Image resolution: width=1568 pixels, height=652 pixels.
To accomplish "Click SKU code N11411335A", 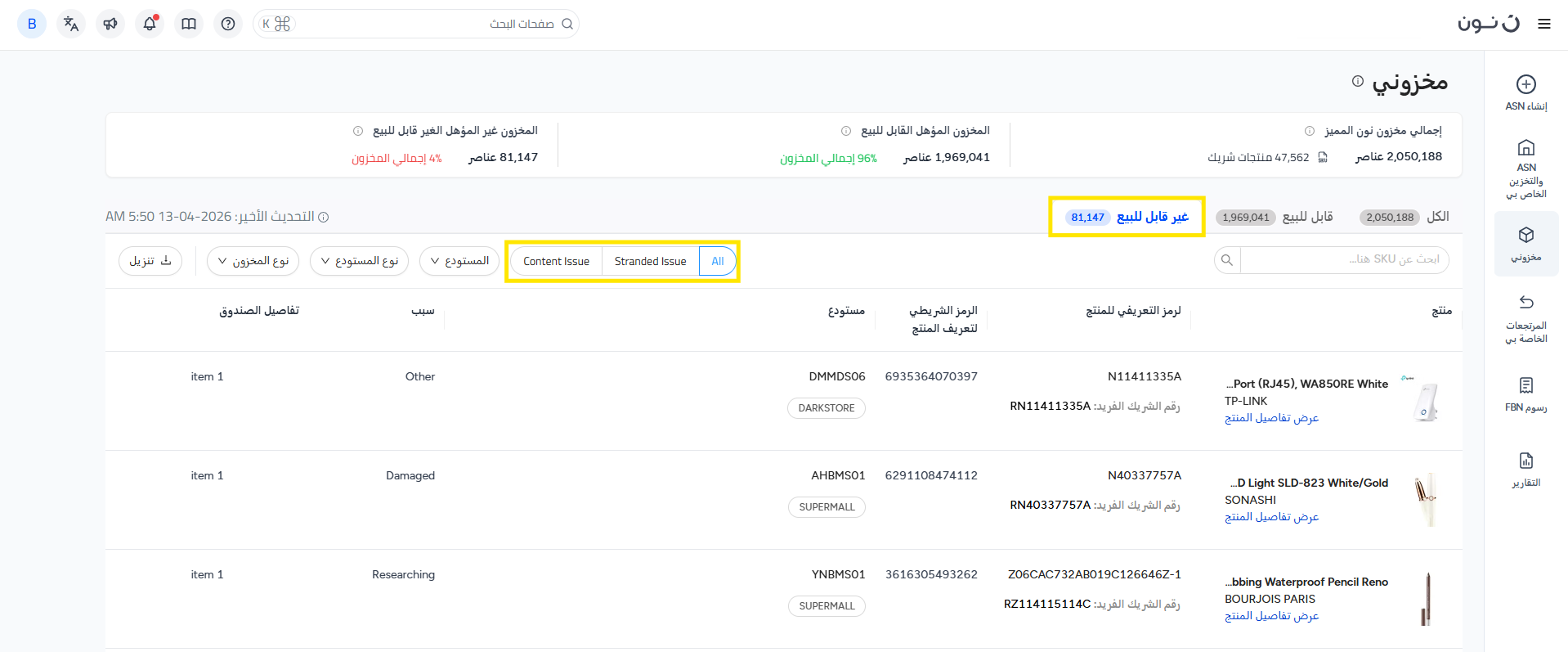I will [1145, 376].
